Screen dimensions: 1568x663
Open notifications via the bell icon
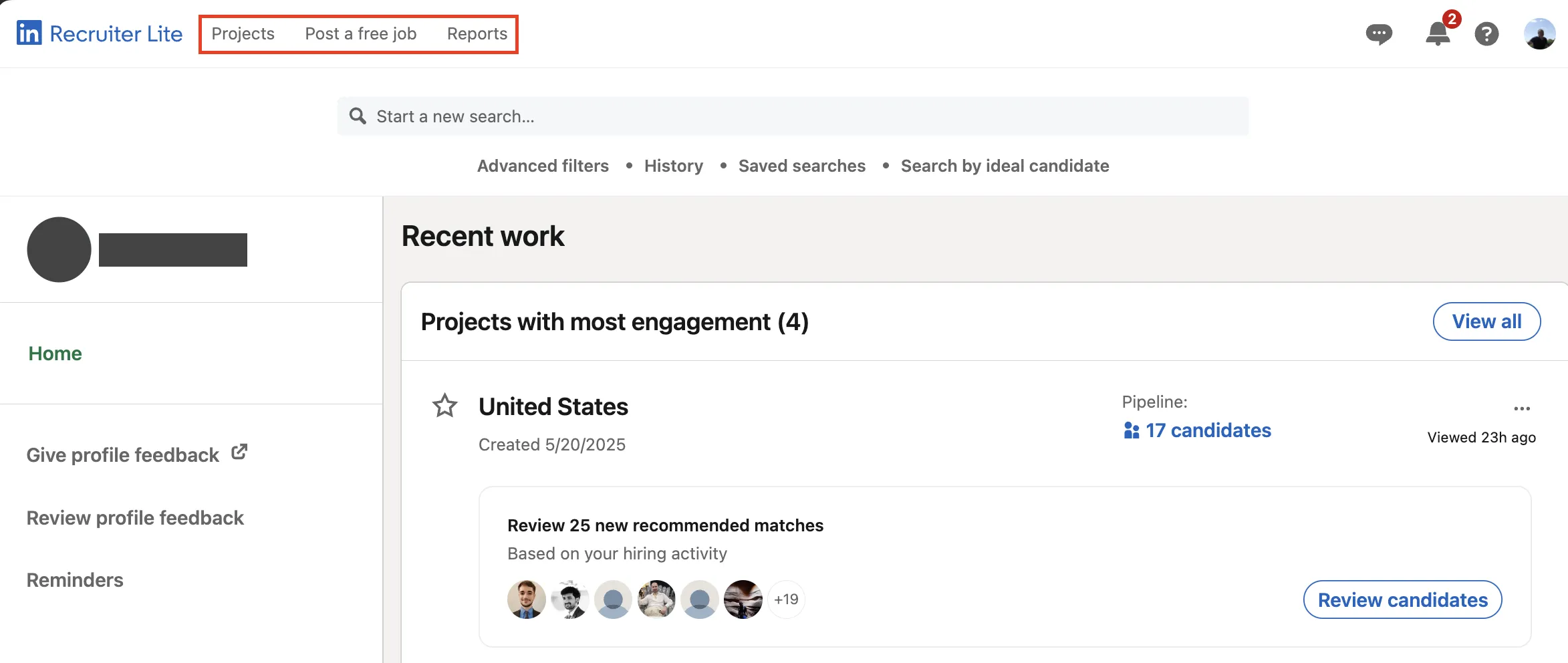tap(1437, 33)
